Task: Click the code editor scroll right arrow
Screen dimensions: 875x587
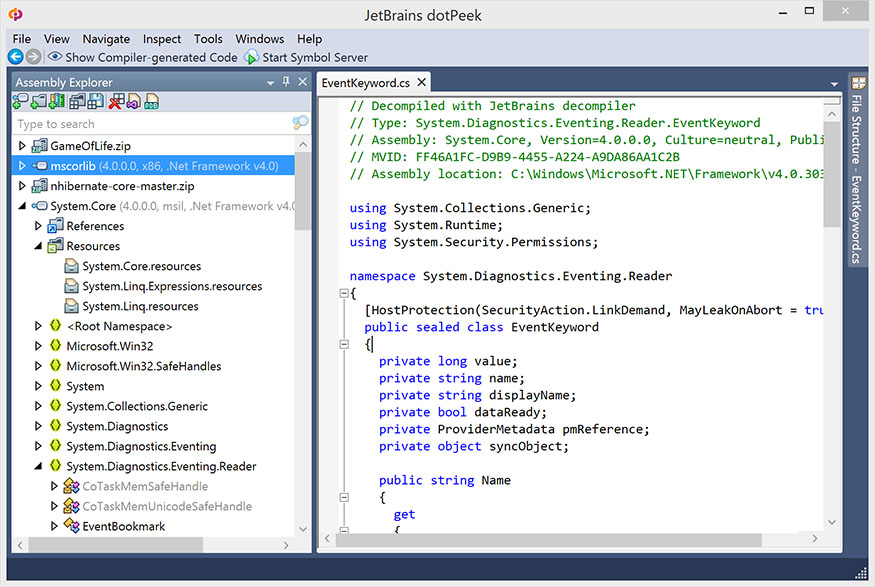Action: pyautogui.click(x=815, y=538)
